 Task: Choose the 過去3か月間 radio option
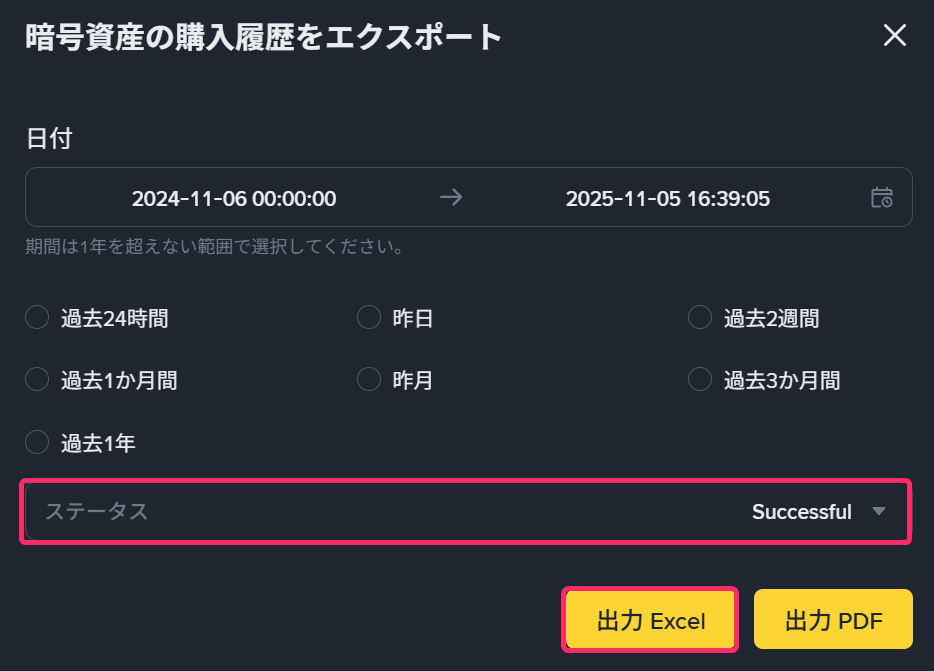coord(701,380)
